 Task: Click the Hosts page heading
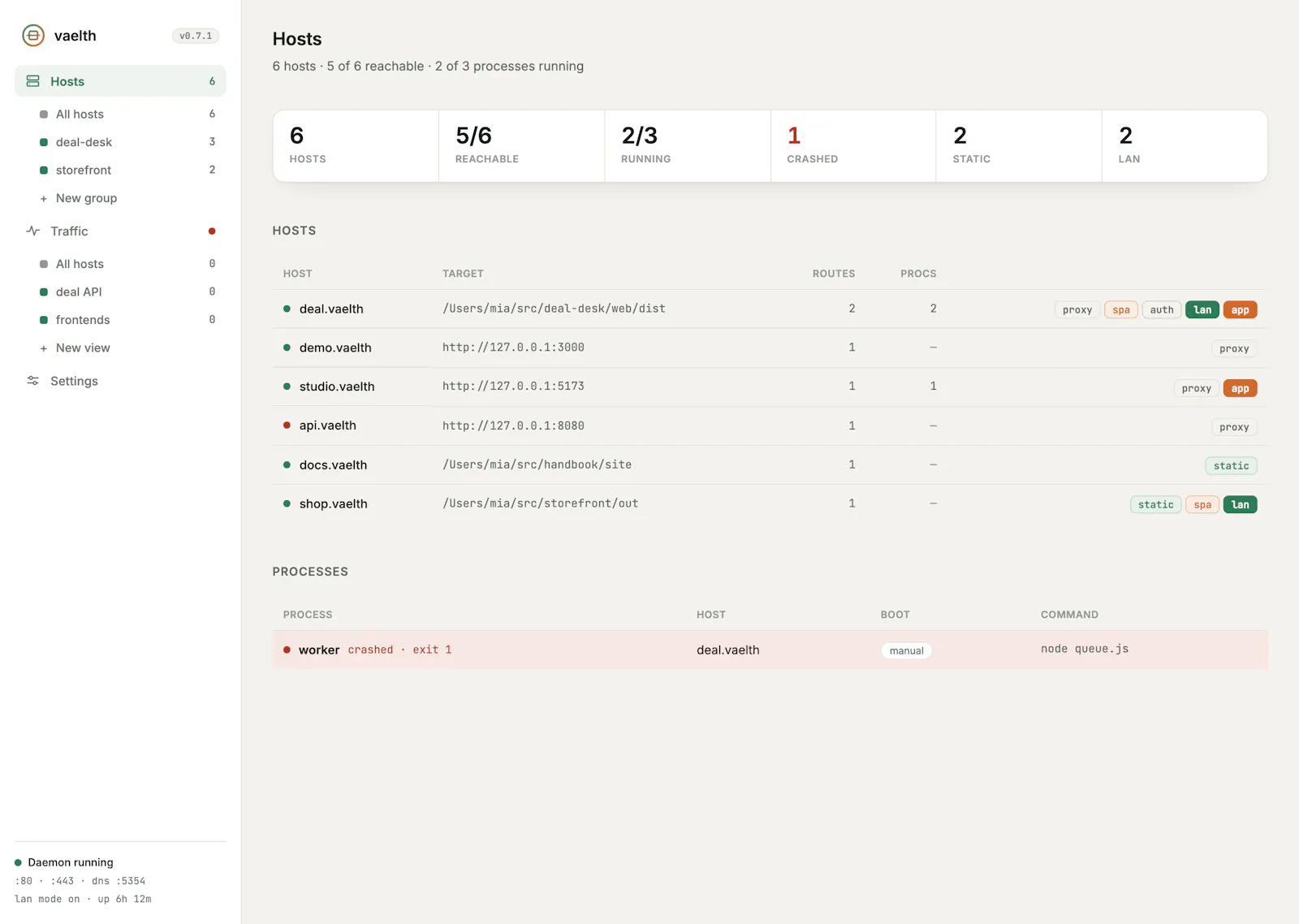pyautogui.click(x=297, y=39)
